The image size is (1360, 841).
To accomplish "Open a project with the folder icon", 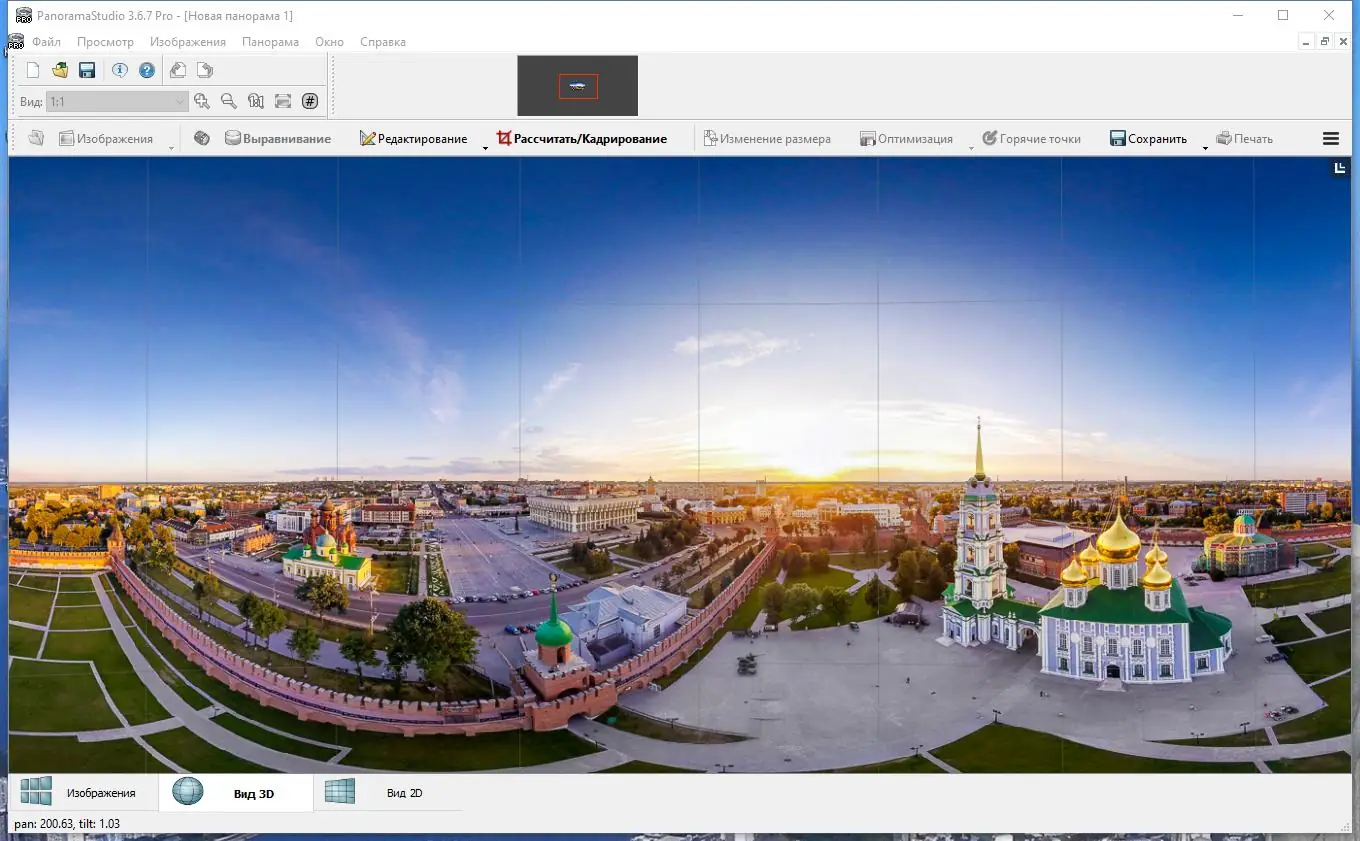I will pyautogui.click(x=60, y=70).
